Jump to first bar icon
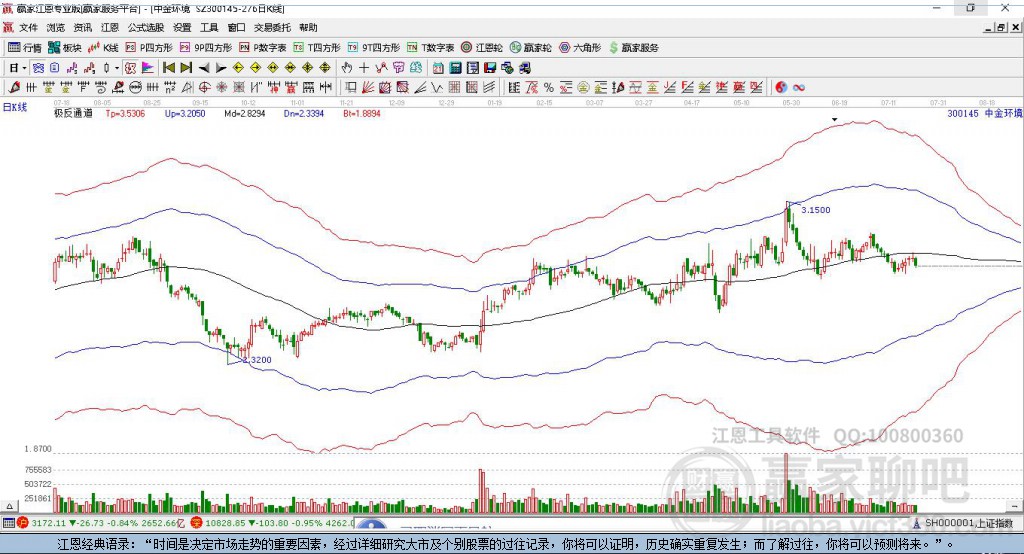Screen dimensions: 1024x554 tap(168, 68)
